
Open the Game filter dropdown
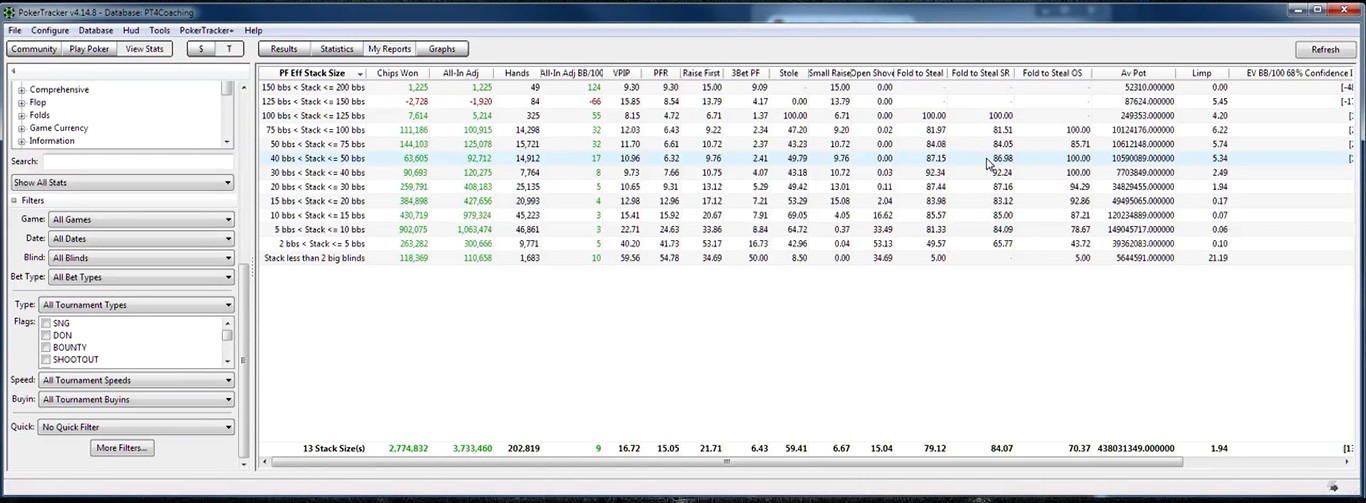pos(141,219)
